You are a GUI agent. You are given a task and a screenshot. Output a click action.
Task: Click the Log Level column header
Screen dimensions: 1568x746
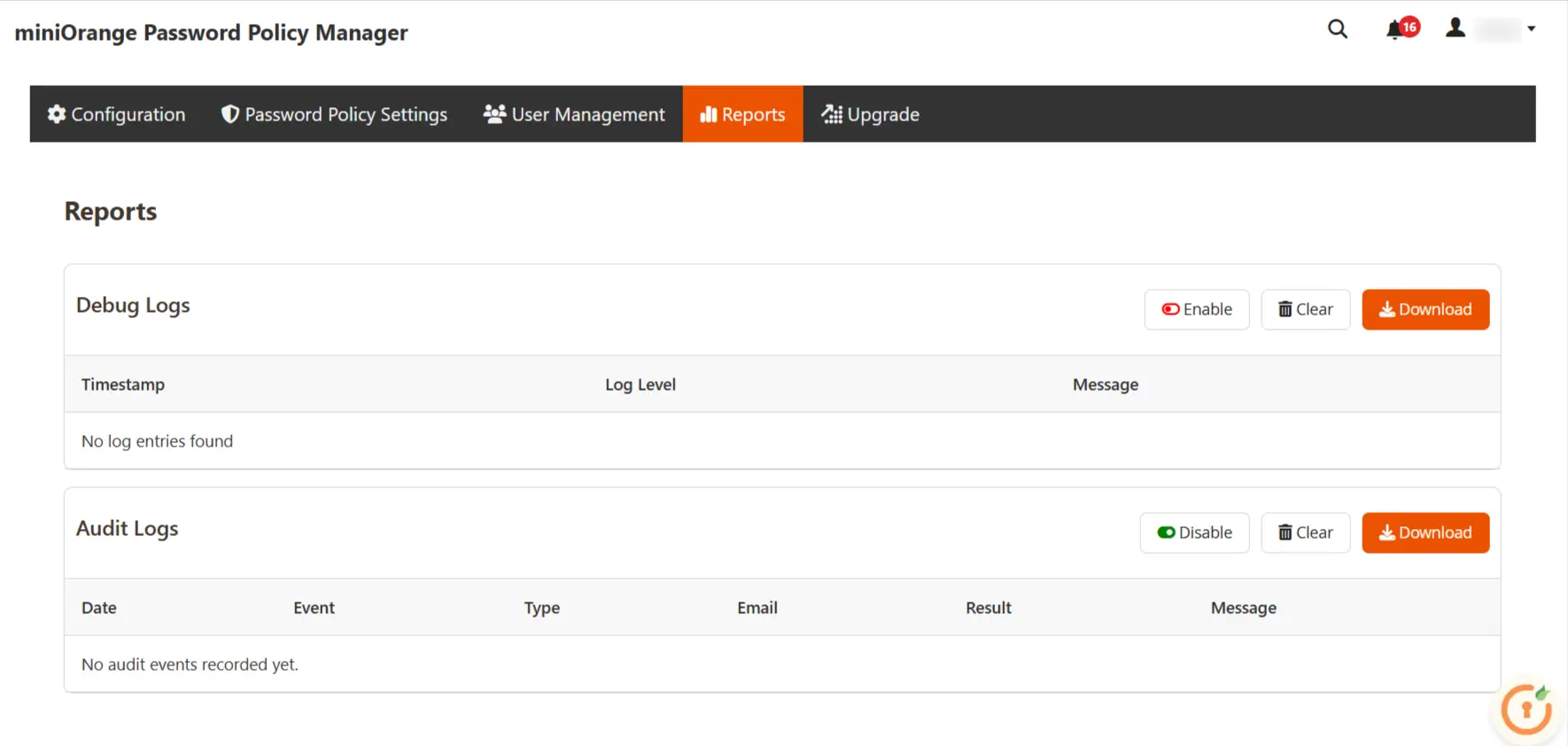click(x=640, y=385)
